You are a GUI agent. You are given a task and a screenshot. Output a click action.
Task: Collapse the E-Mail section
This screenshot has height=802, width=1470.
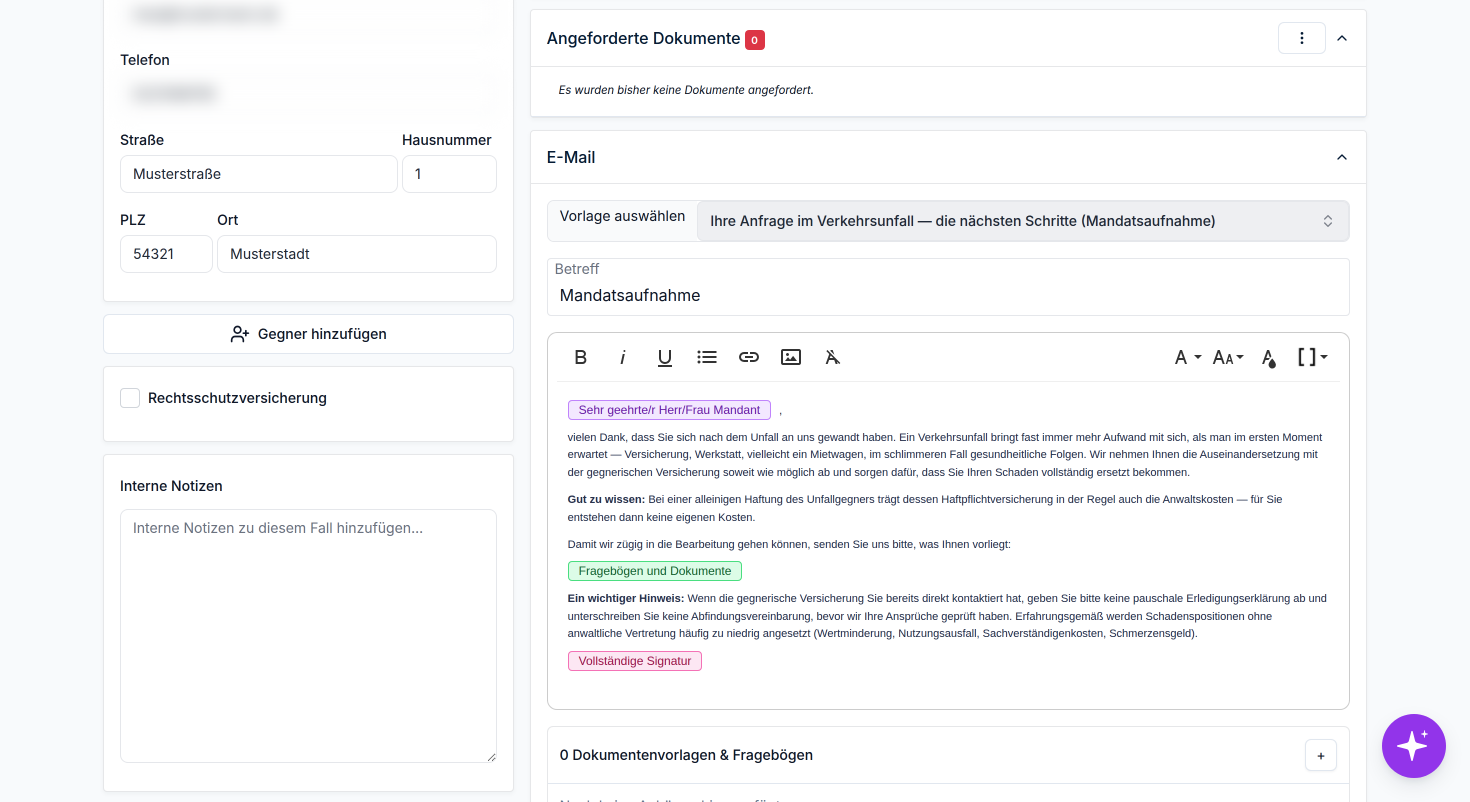tap(1342, 157)
